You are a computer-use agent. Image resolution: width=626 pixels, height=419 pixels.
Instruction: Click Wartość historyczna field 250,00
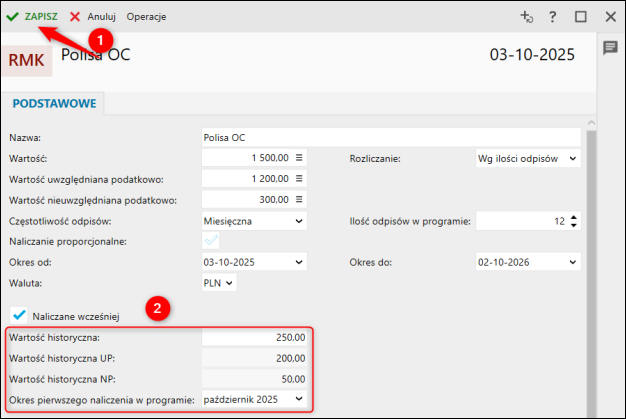(x=254, y=338)
